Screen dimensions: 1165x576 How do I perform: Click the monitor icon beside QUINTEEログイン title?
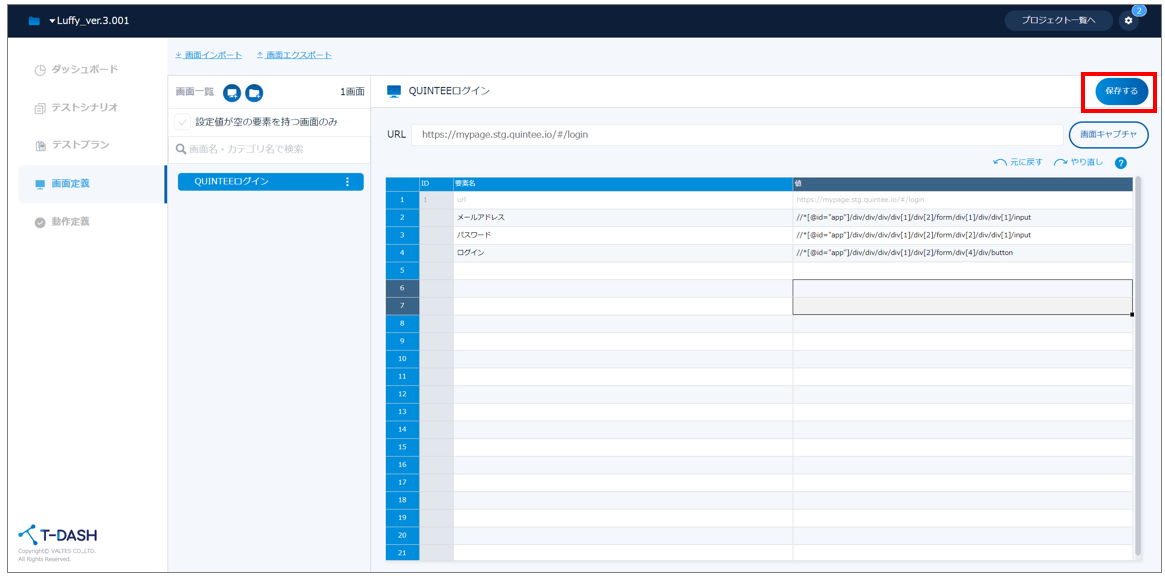[394, 91]
